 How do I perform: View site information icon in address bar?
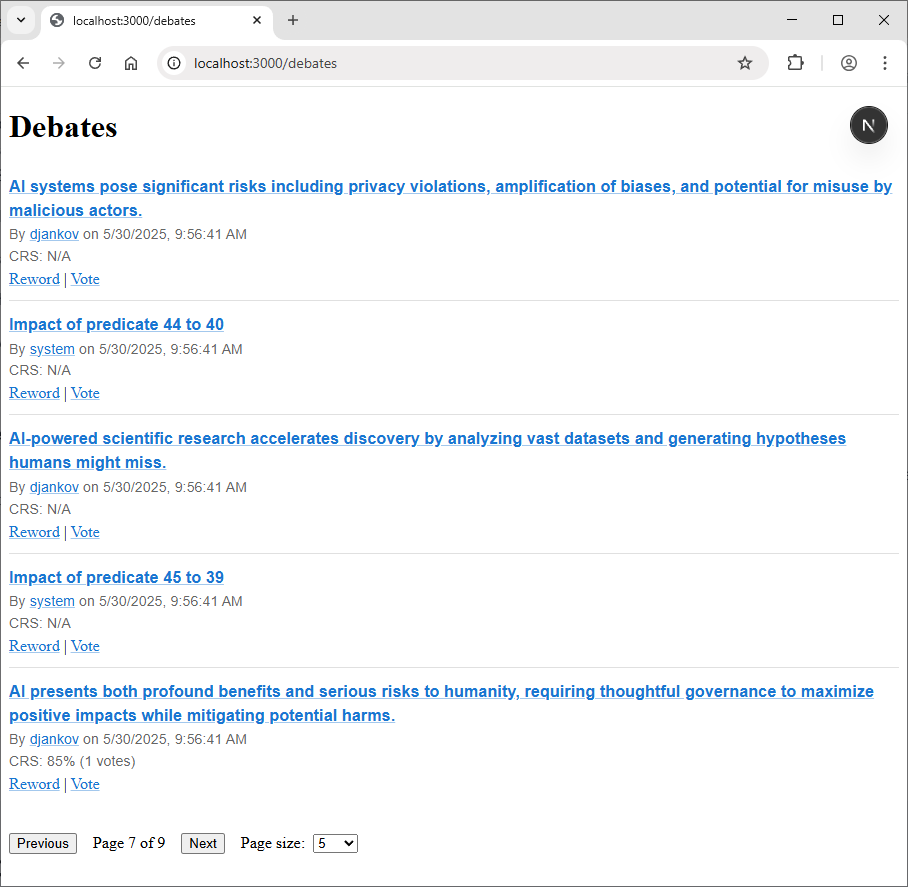(x=174, y=63)
